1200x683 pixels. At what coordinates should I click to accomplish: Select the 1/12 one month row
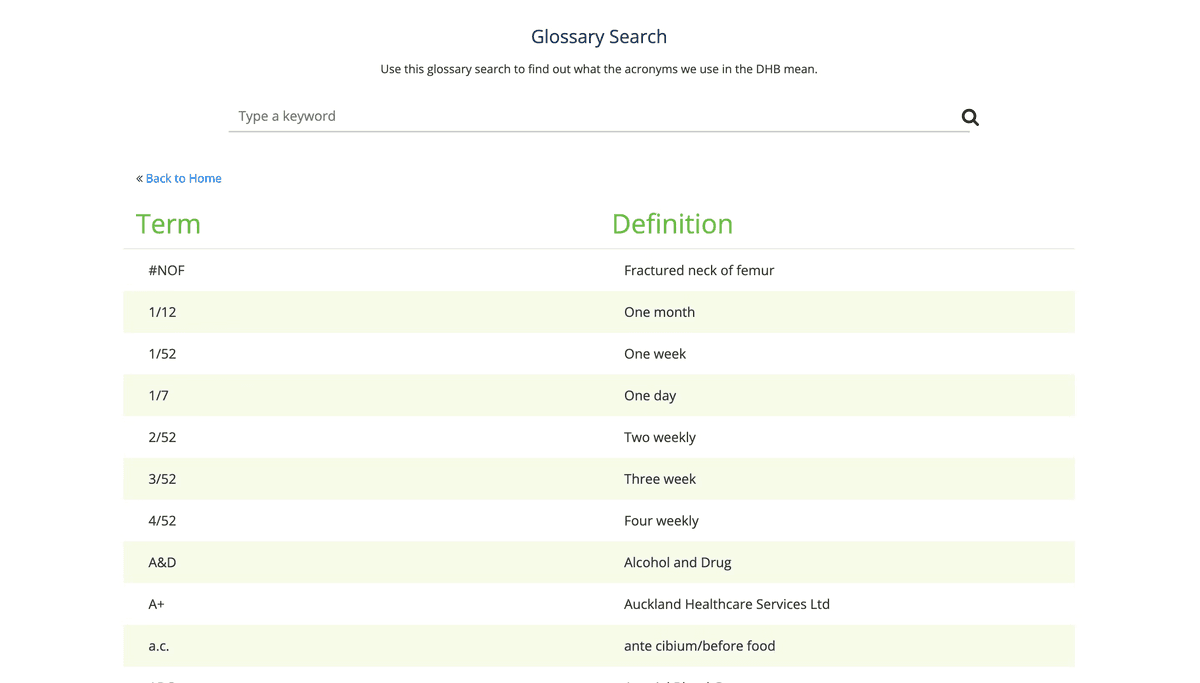[x=162, y=311]
